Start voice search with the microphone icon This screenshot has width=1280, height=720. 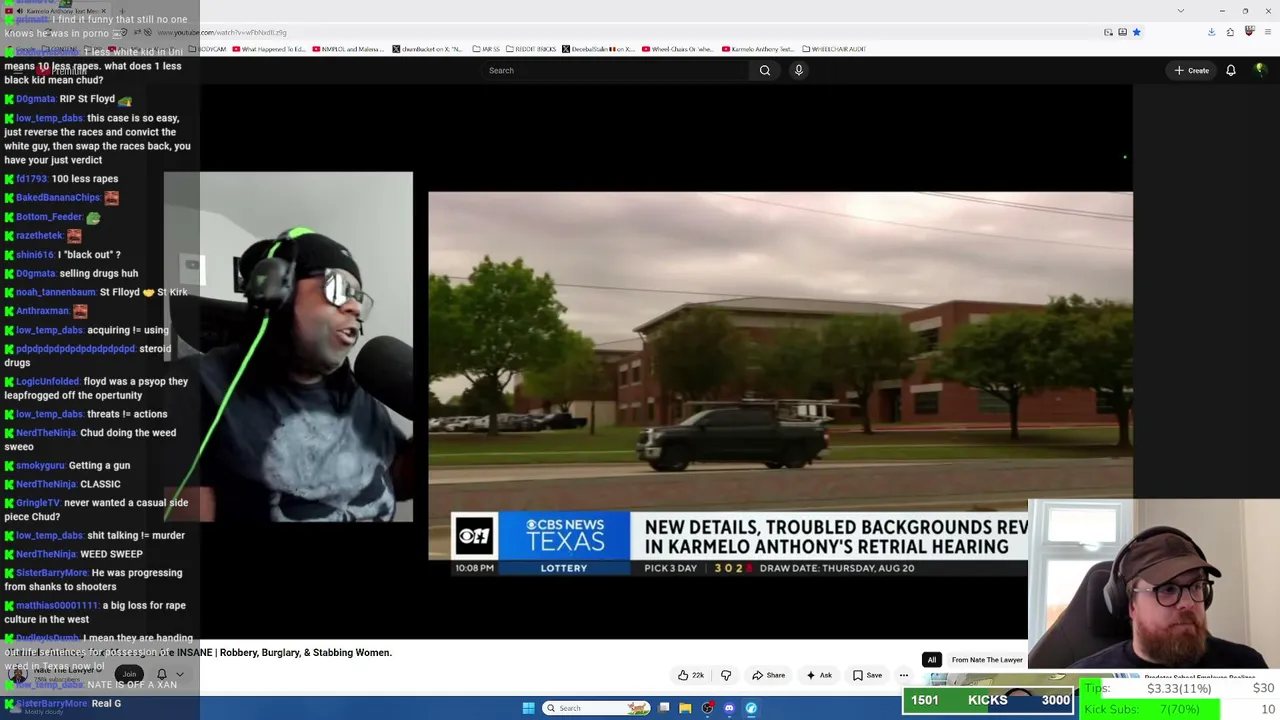pos(798,70)
